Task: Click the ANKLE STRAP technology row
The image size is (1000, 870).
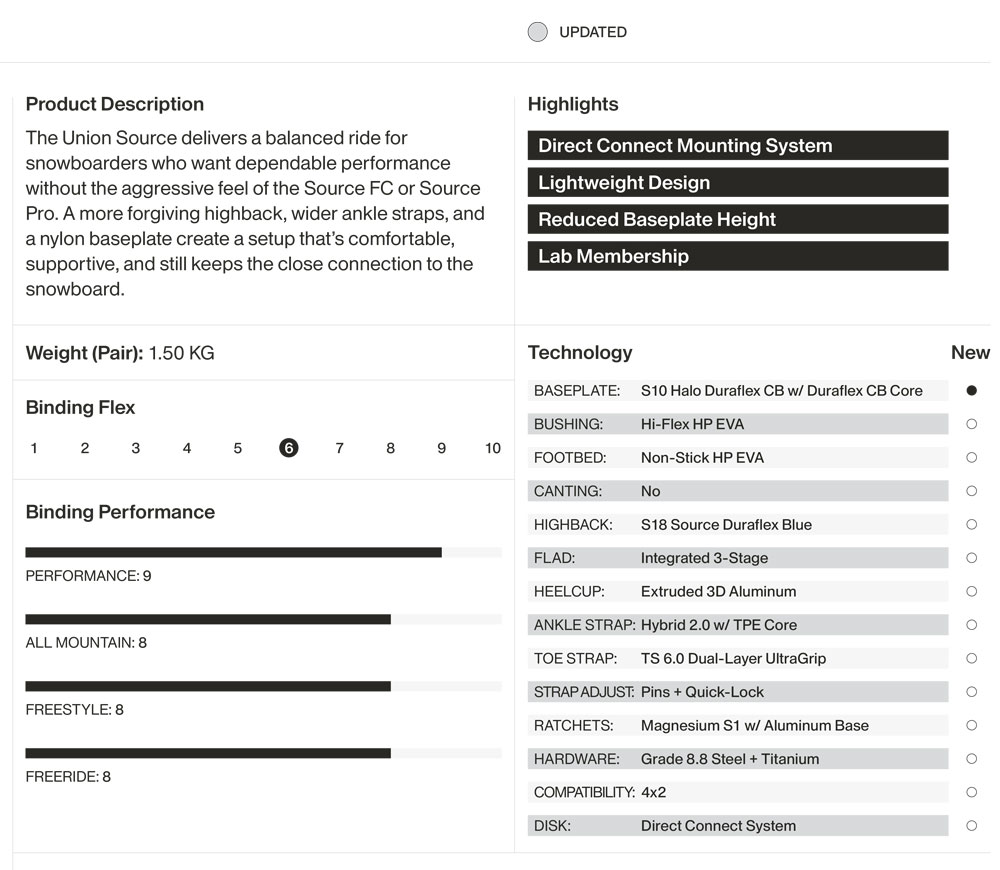Action: click(x=738, y=625)
